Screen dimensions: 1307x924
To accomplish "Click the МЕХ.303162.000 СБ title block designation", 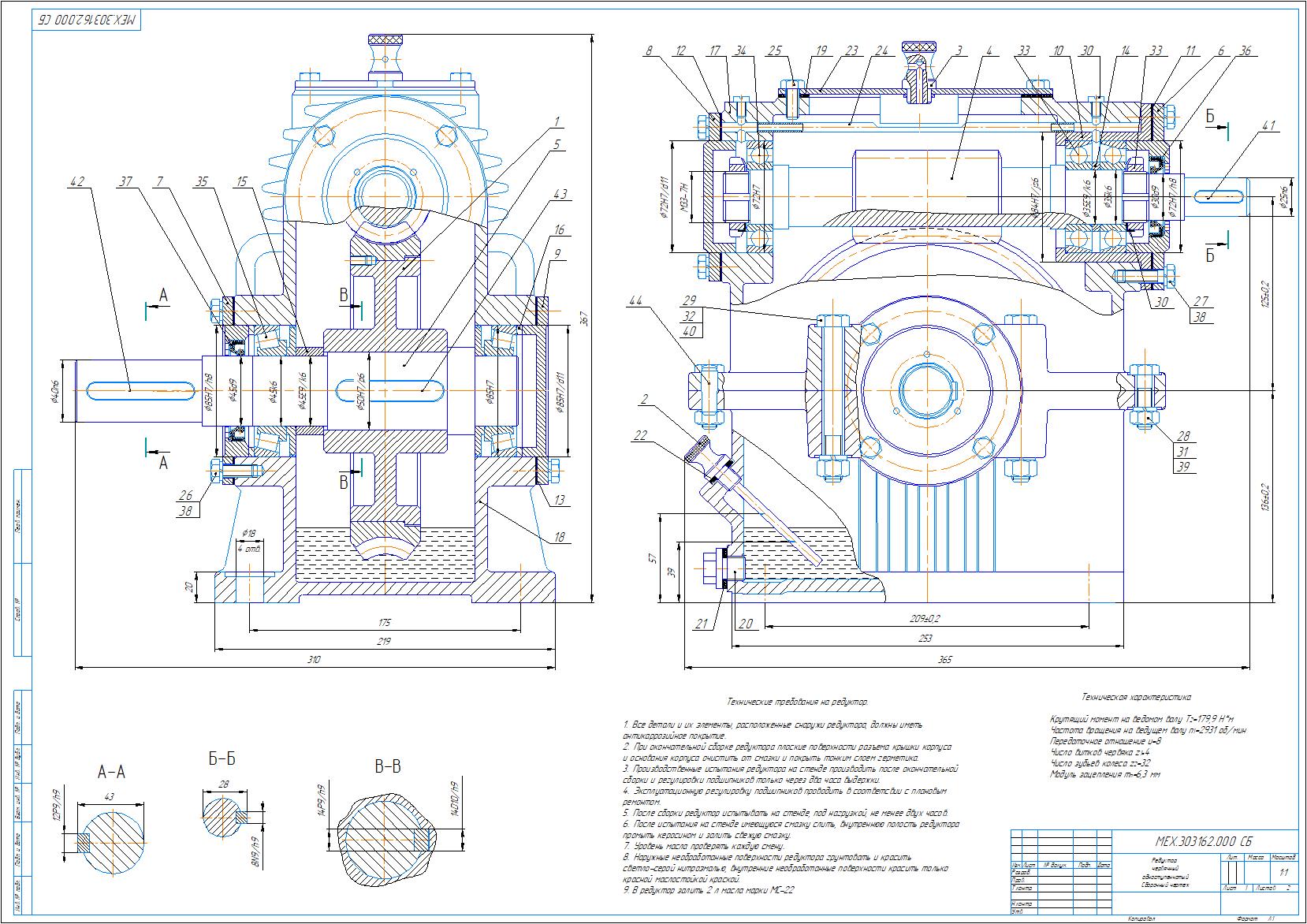I will (1192, 840).
